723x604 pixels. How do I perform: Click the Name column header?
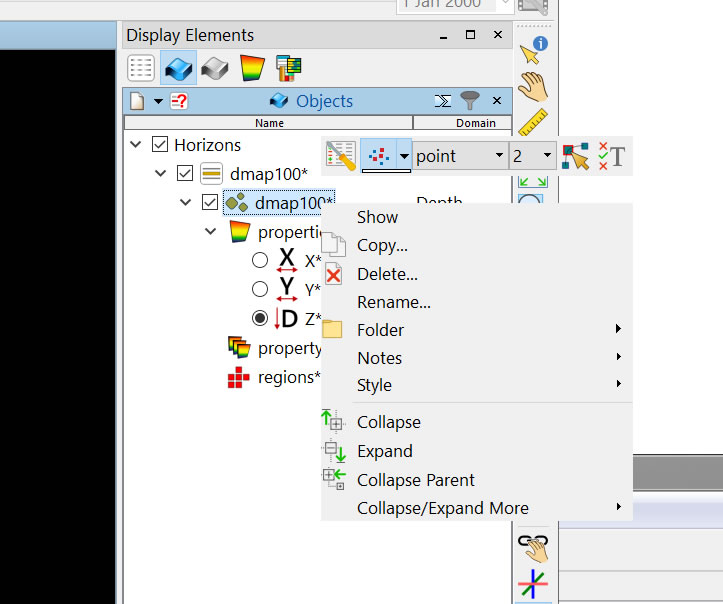pos(269,123)
